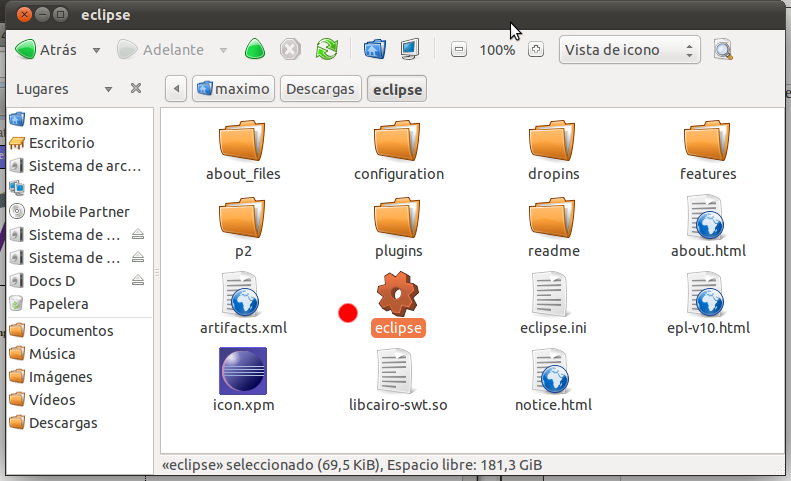This screenshot has height=481, width=791.
Task: Select the features folder
Action: pos(707,150)
